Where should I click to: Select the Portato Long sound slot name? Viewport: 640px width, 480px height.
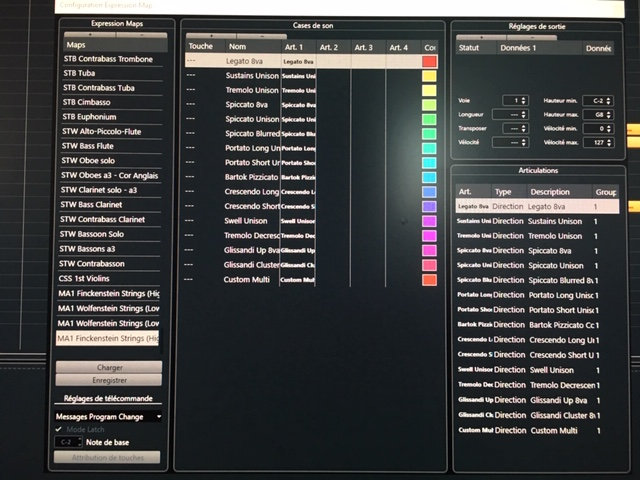tap(252, 148)
